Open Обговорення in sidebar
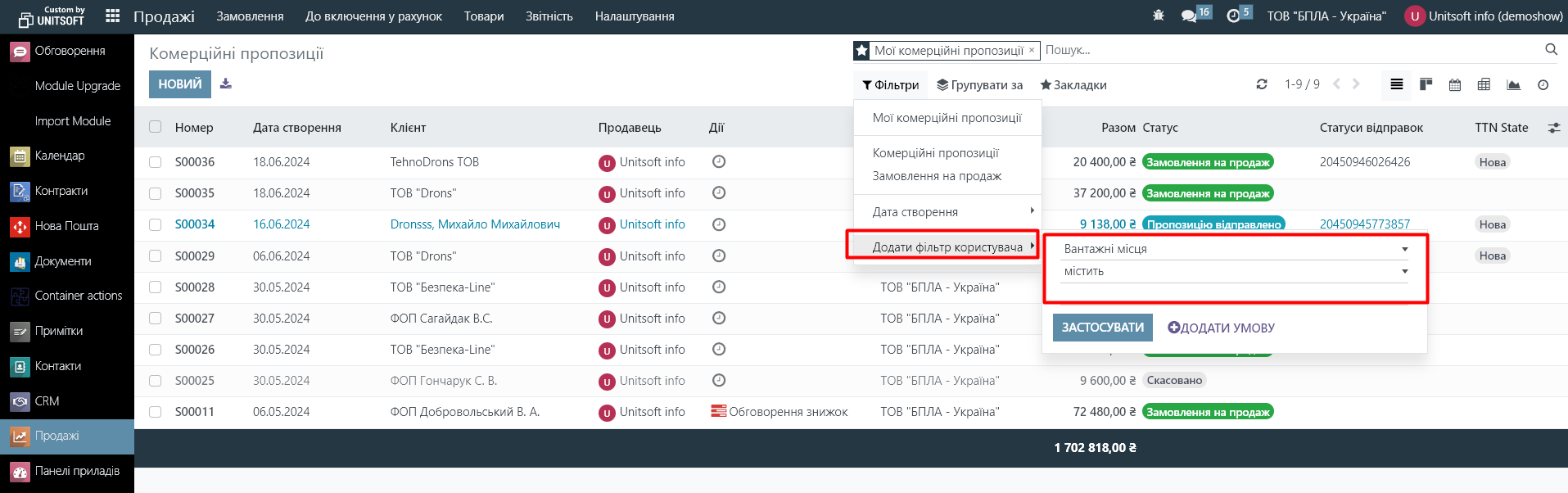1568x493 pixels. pyautogui.click(x=67, y=51)
